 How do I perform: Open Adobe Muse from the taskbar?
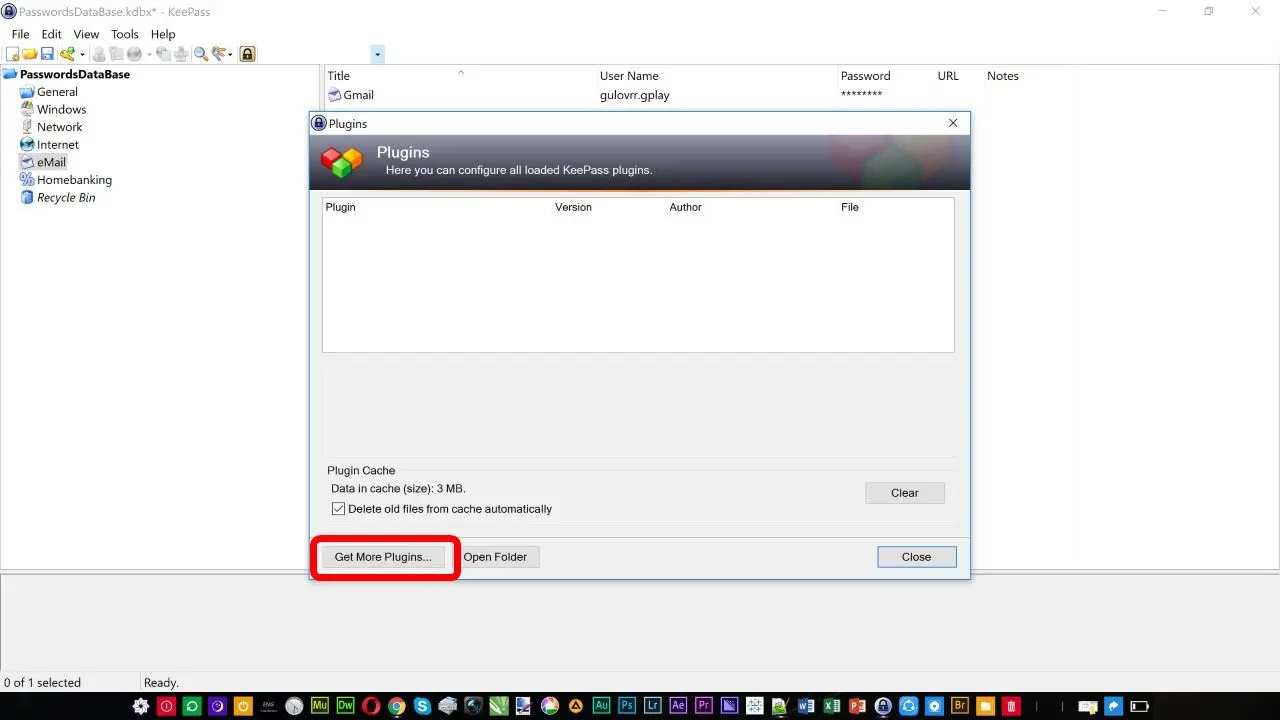pos(320,706)
